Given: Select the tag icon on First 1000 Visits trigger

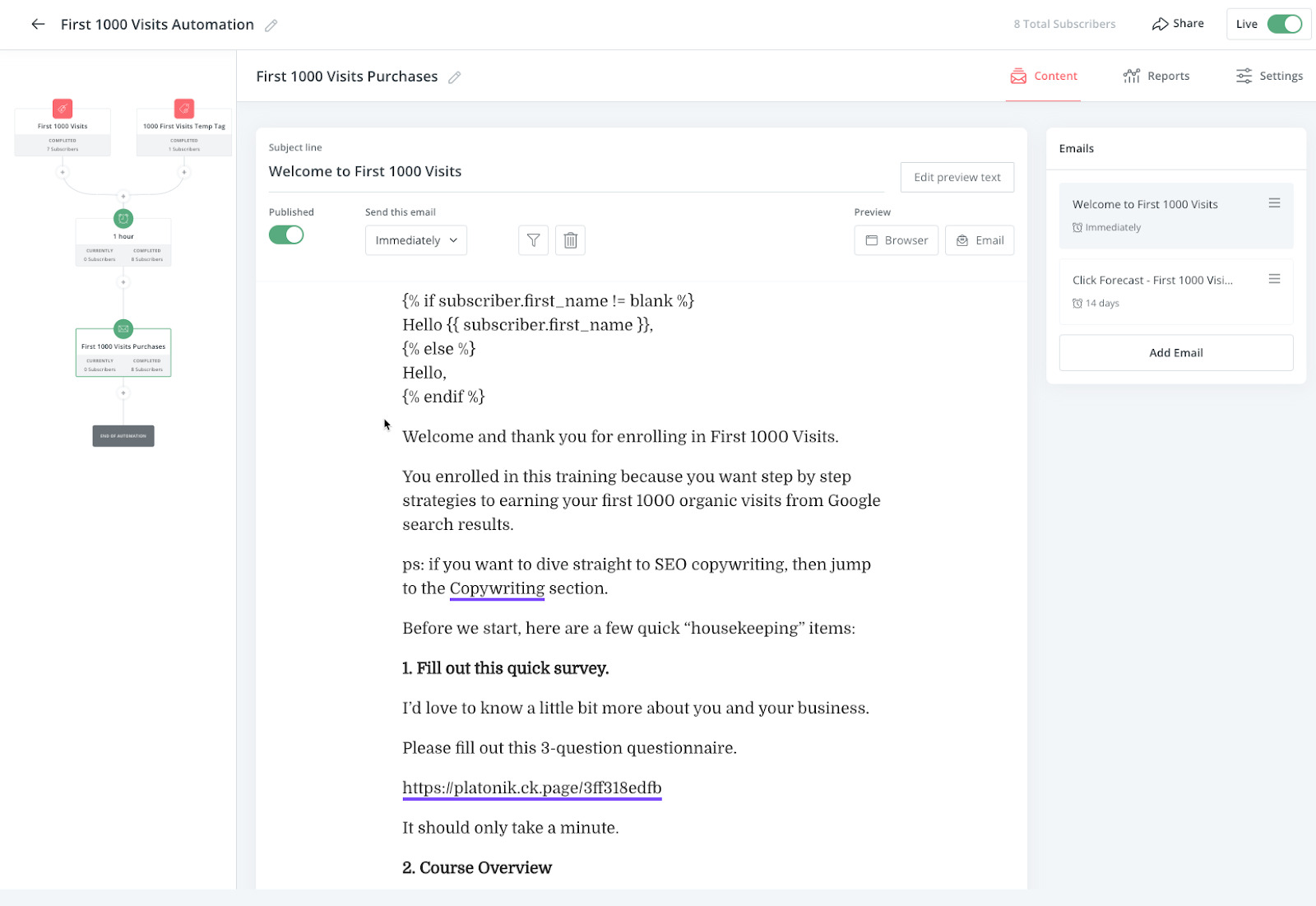Looking at the screenshot, I should click(x=63, y=108).
